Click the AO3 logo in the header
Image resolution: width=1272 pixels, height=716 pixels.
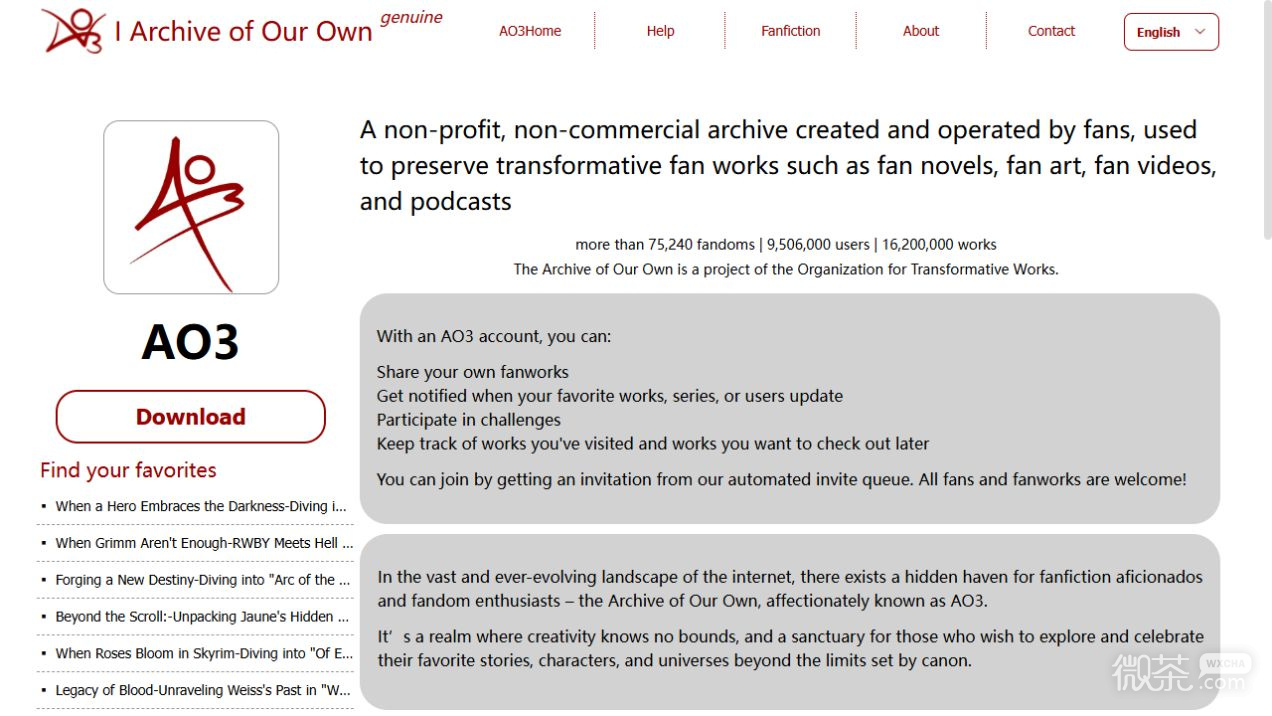73,31
